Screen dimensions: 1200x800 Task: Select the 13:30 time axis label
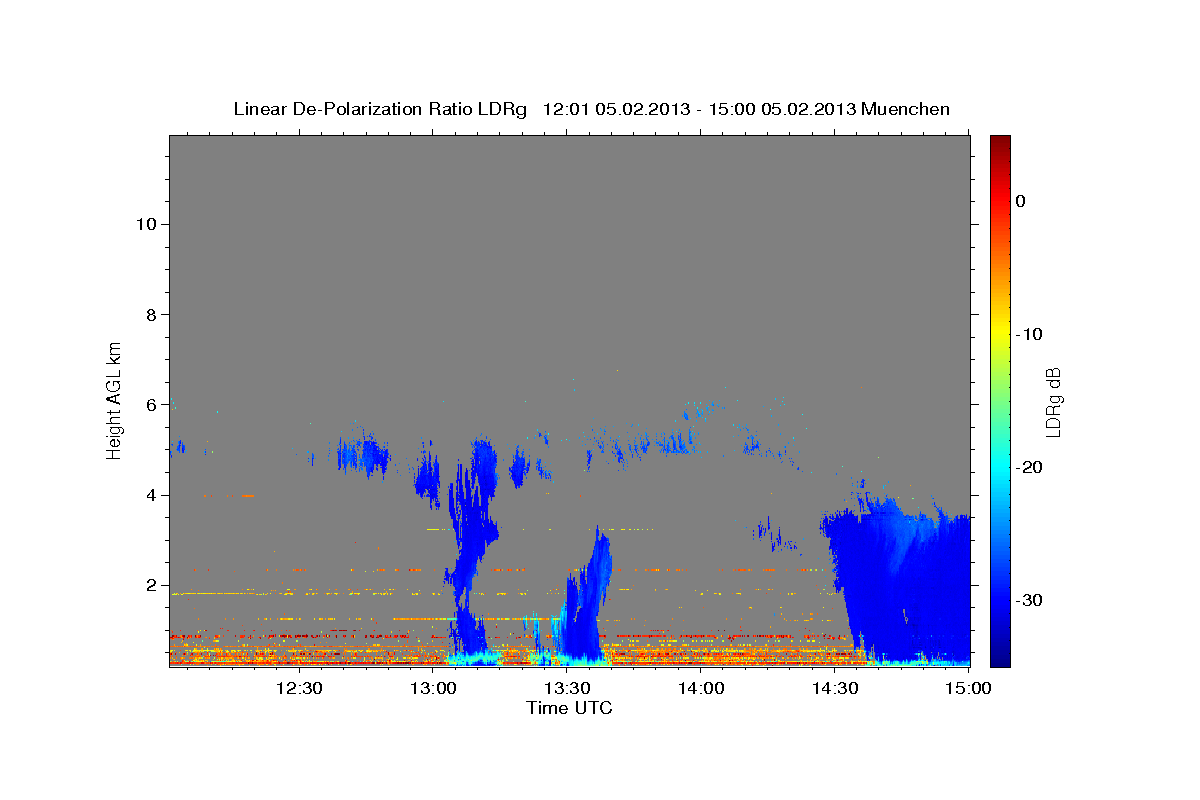[567, 688]
